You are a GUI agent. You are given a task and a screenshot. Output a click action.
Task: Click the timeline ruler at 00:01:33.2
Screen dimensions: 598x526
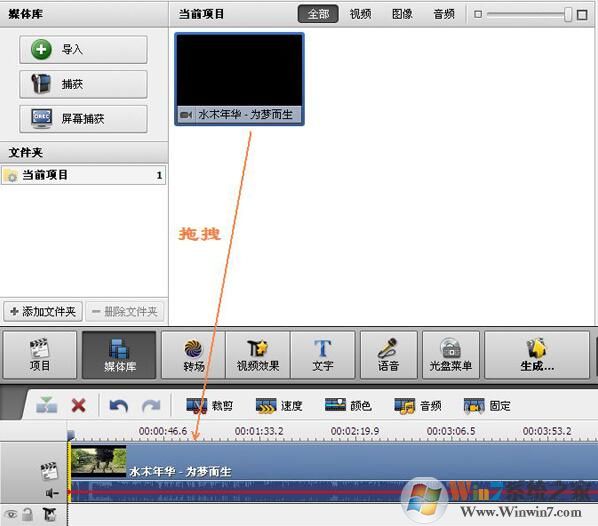coord(259,431)
